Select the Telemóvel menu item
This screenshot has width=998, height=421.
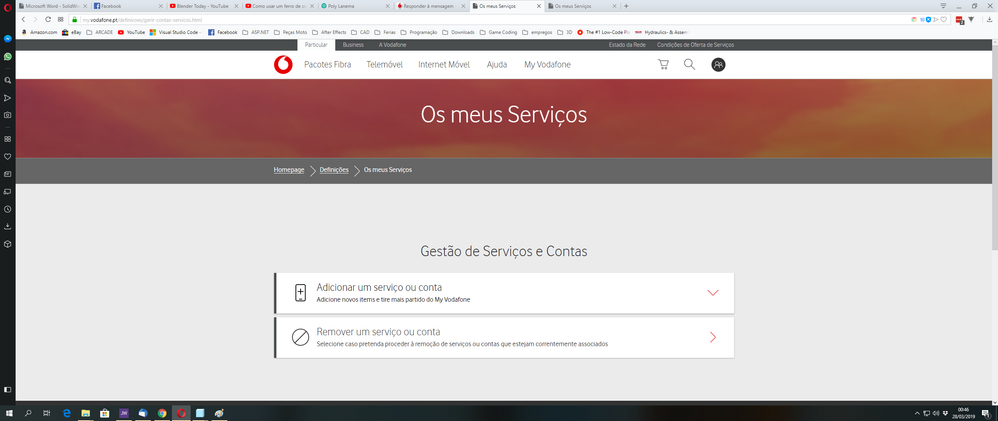tap(385, 65)
